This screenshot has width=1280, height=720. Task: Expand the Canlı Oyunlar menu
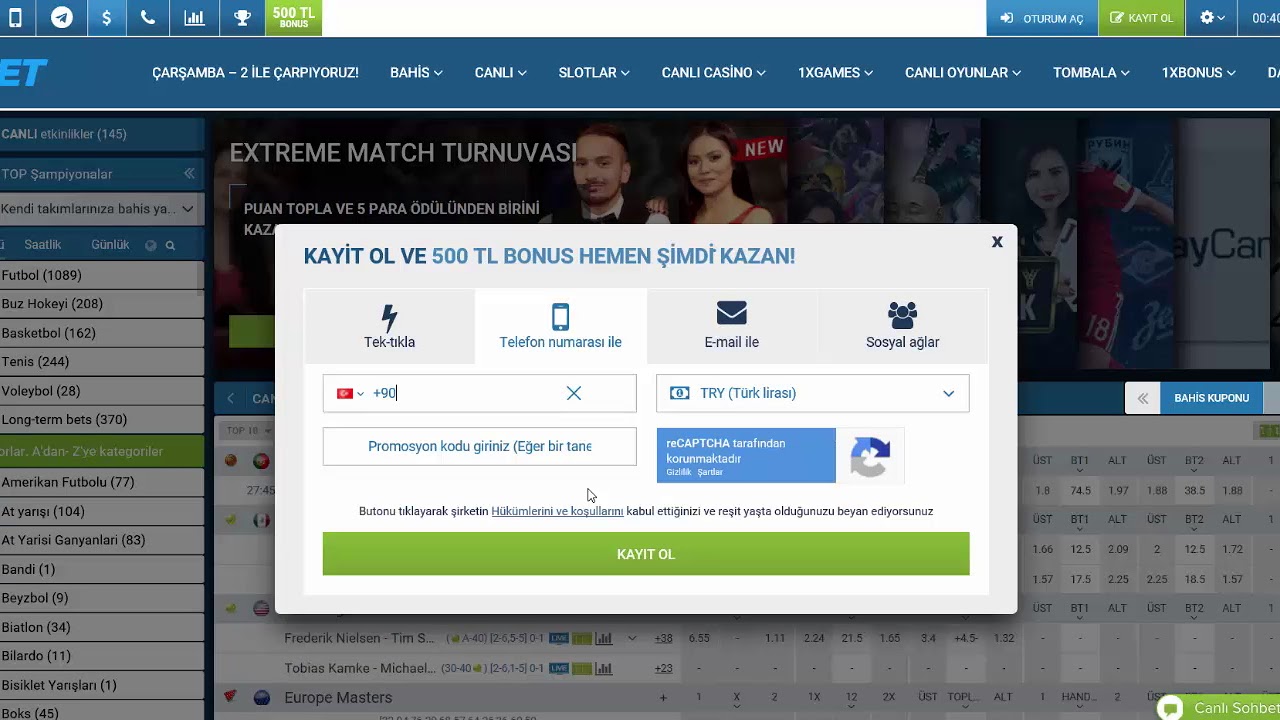(x=963, y=73)
